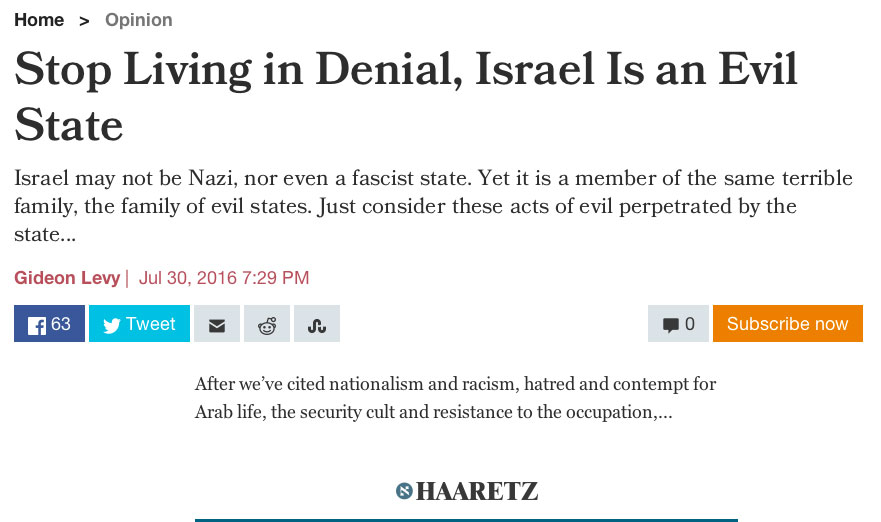Open the comments speech bubble button
The width and height of the screenshot is (881, 522).
pyautogui.click(x=678, y=324)
